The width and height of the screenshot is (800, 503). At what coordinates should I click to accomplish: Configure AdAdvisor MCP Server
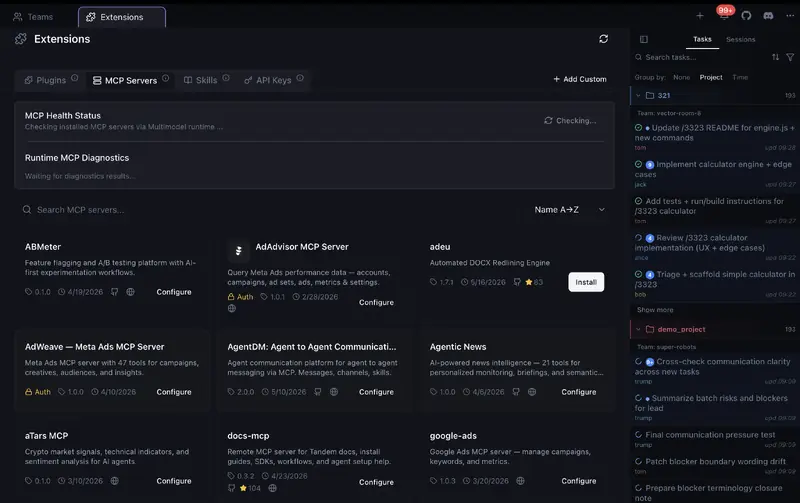point(377,303)
